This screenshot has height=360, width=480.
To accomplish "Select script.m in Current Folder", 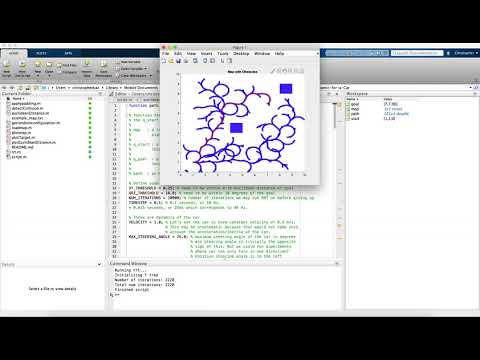I will tap(19, 157).
